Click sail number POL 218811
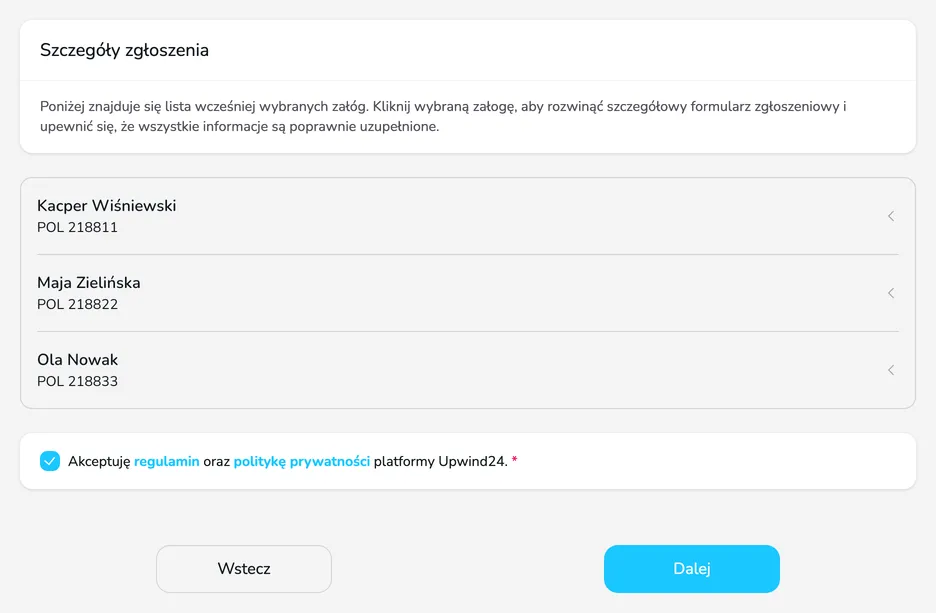 [x=78, y=227]
